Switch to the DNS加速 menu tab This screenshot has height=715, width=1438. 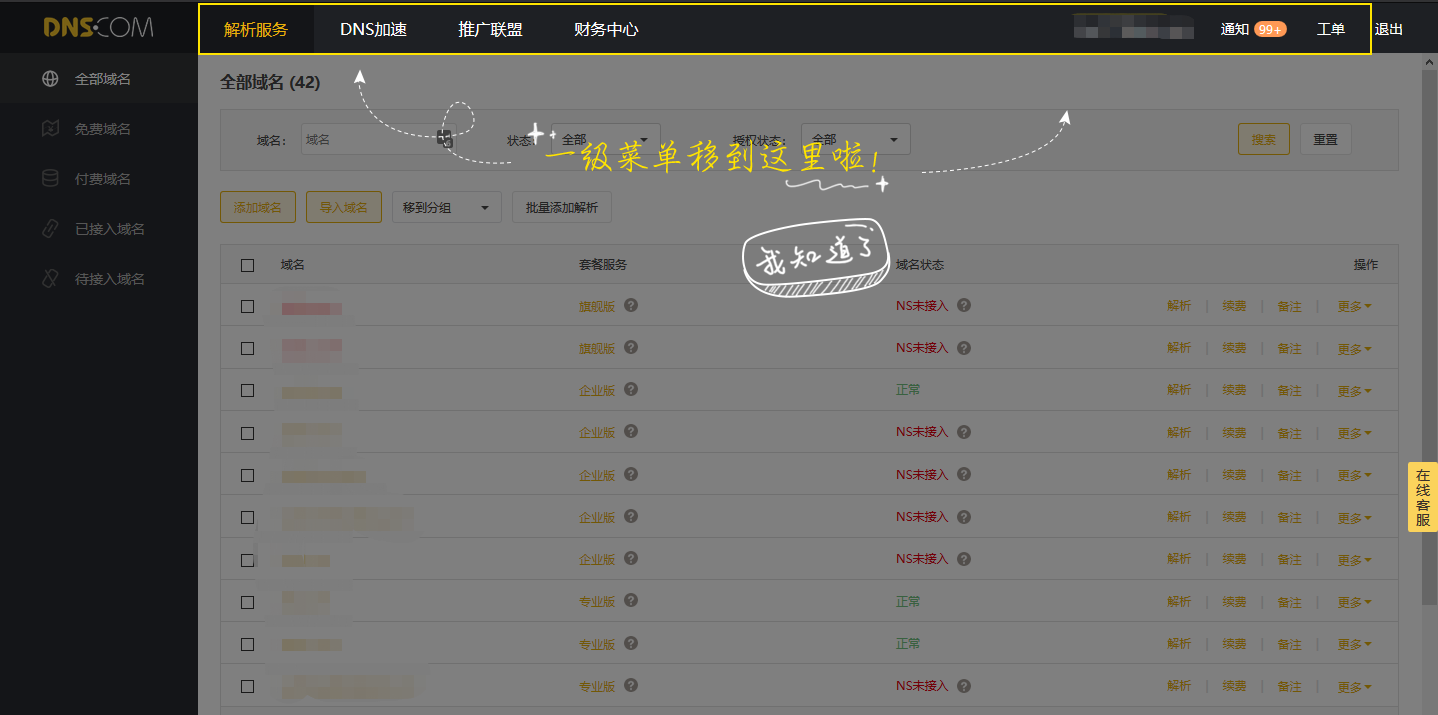(373, 30)
